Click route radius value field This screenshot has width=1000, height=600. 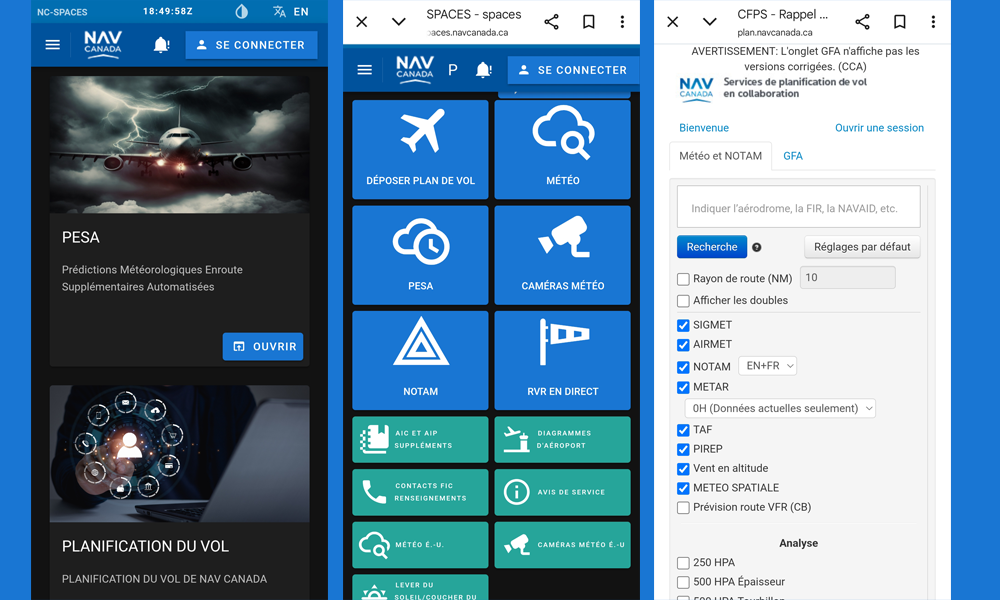click(x=848, y=277)
